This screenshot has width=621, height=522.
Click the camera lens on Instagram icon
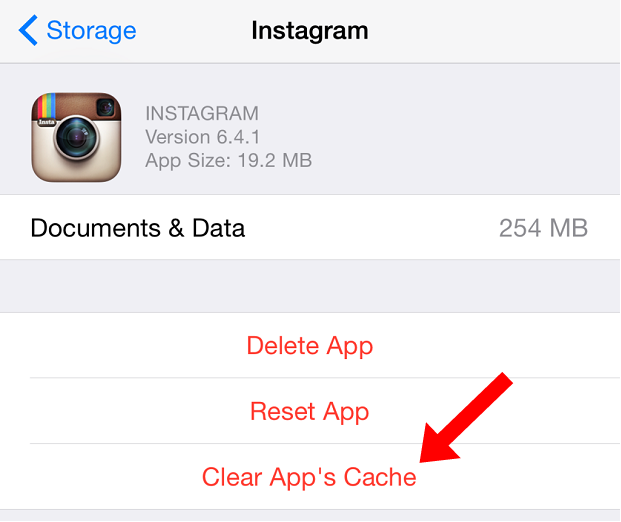(76, 137)
